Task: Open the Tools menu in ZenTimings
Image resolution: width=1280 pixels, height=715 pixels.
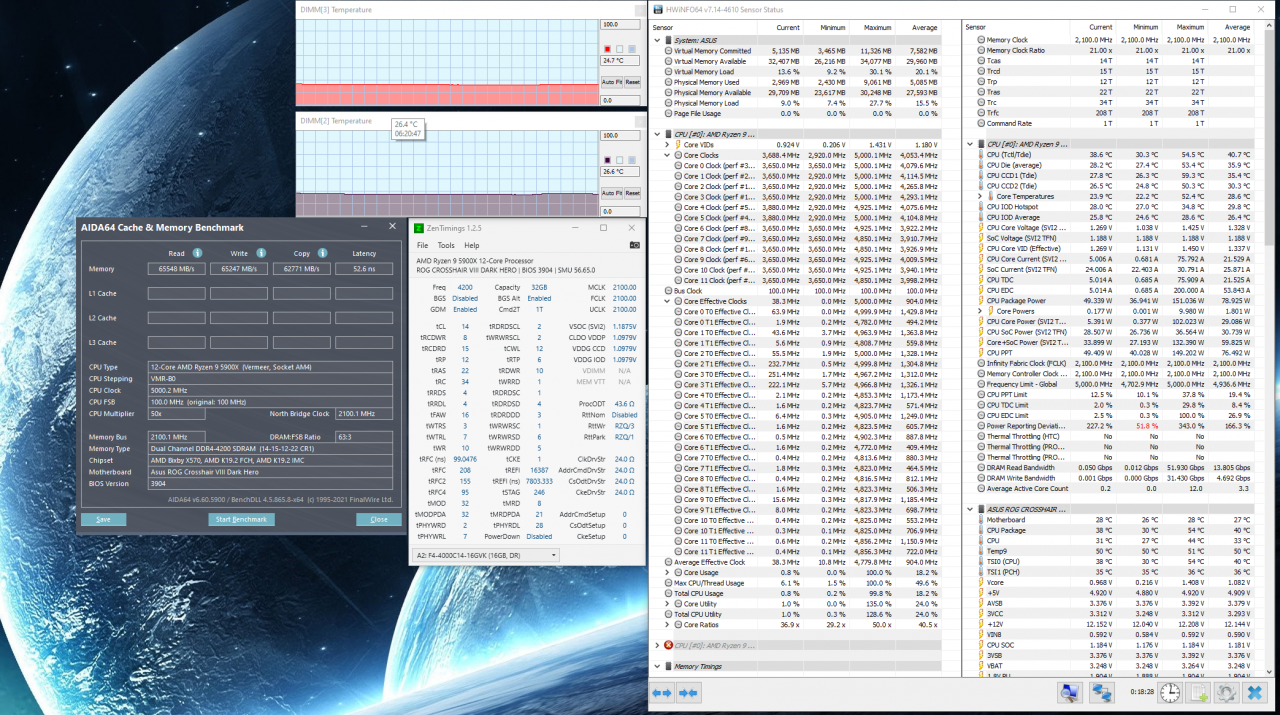Action: [445, 245]
